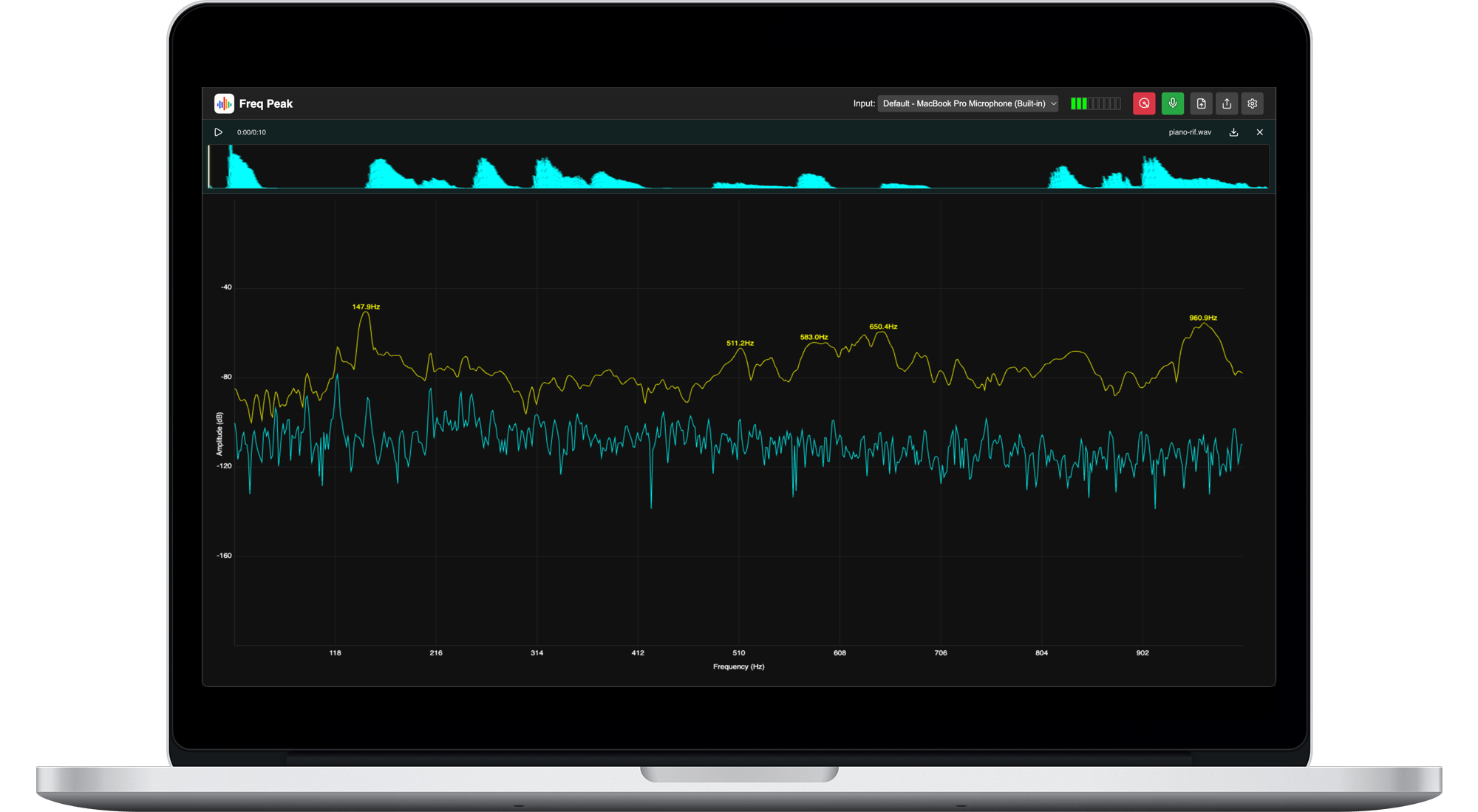Viewport: 1478px width, 812px height.
Task: Open the settings gear
Action: (x=1253, y=103)
